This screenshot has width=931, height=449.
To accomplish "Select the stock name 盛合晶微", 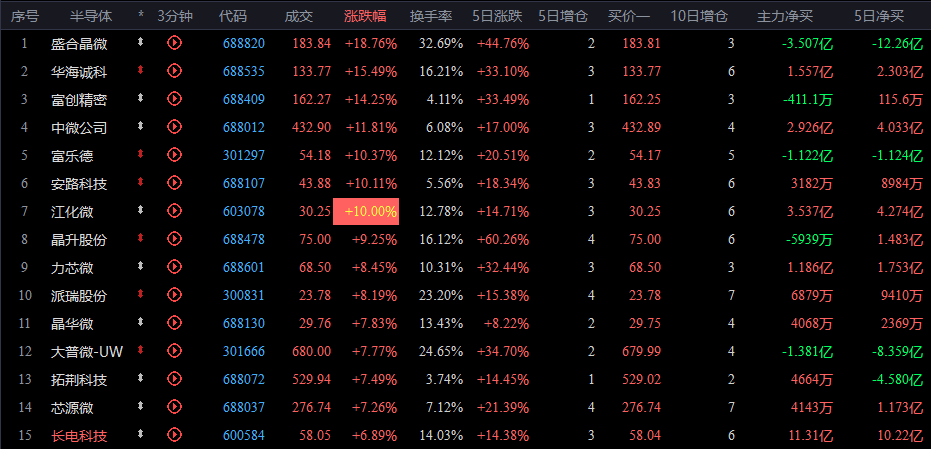I will click(79, 44).
